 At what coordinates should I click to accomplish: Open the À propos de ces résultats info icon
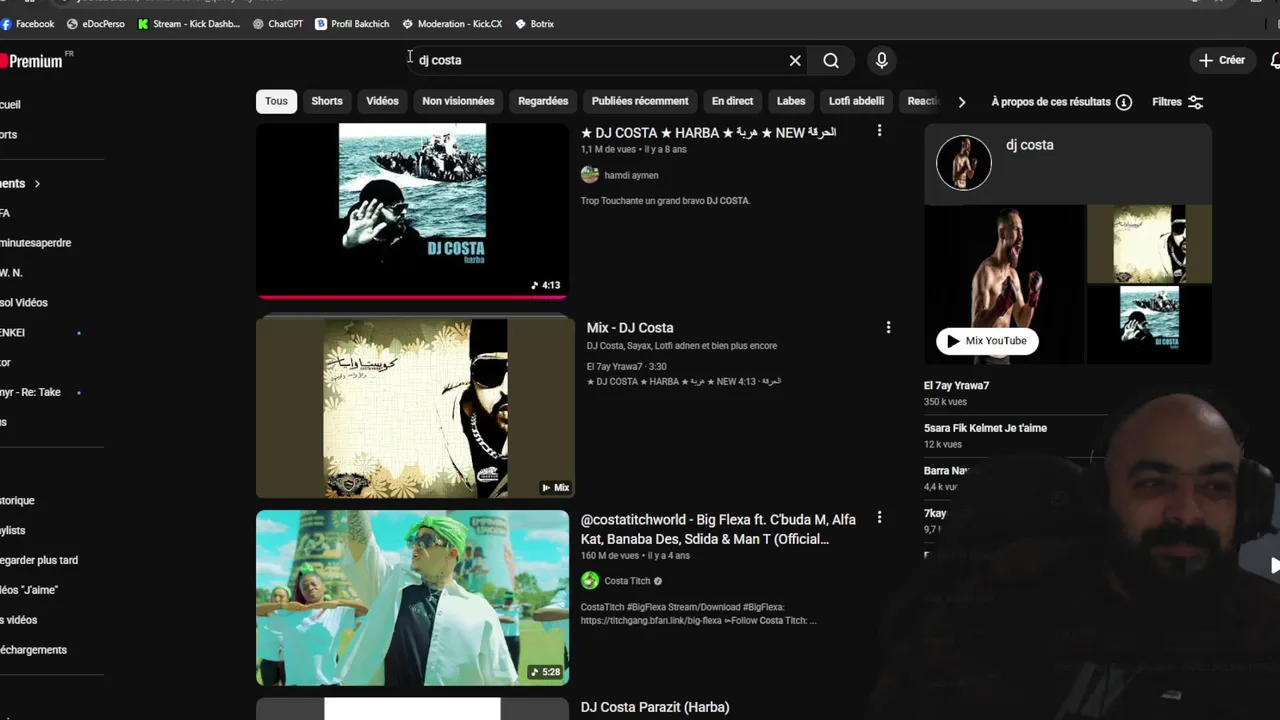tap(1124, 102)
